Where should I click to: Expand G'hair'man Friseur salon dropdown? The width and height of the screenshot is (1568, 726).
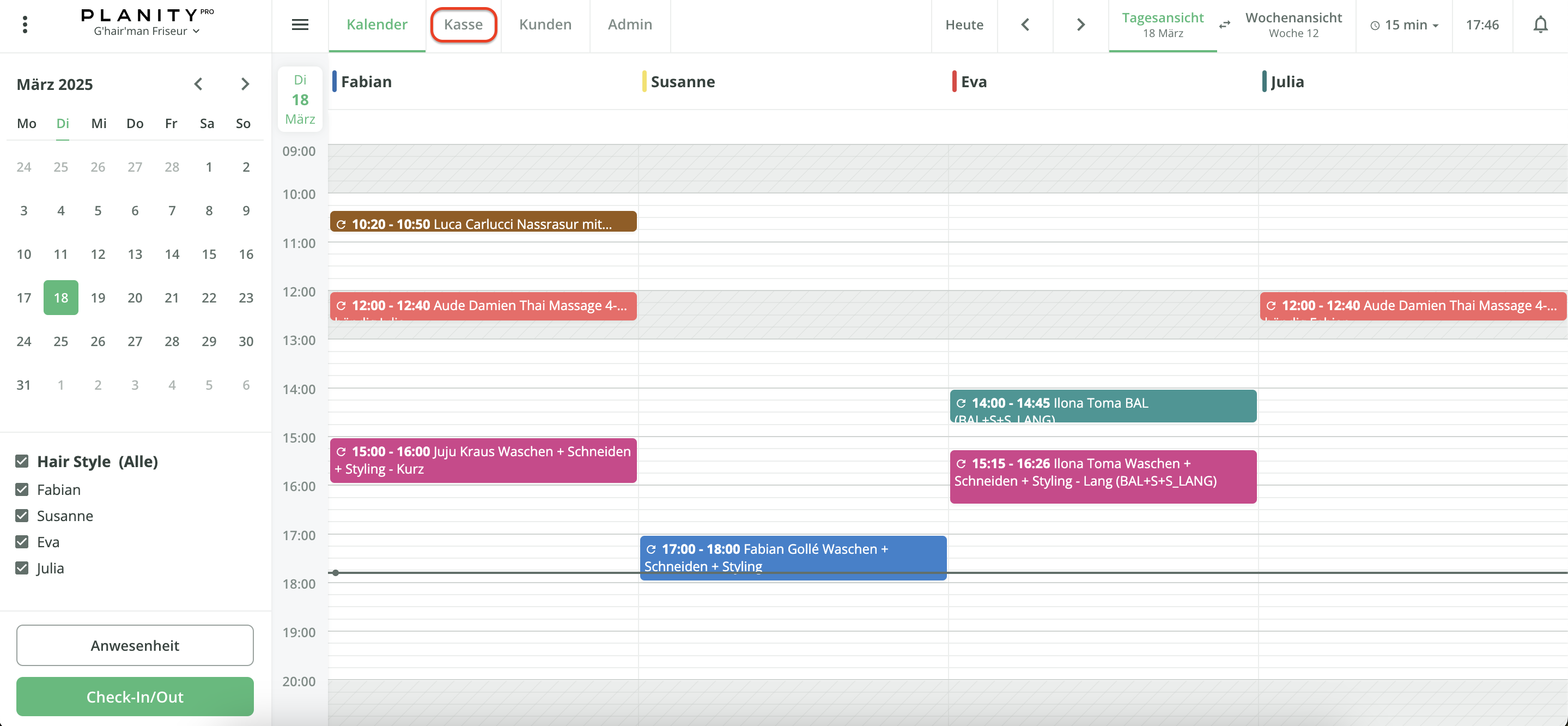coord(147,32)
